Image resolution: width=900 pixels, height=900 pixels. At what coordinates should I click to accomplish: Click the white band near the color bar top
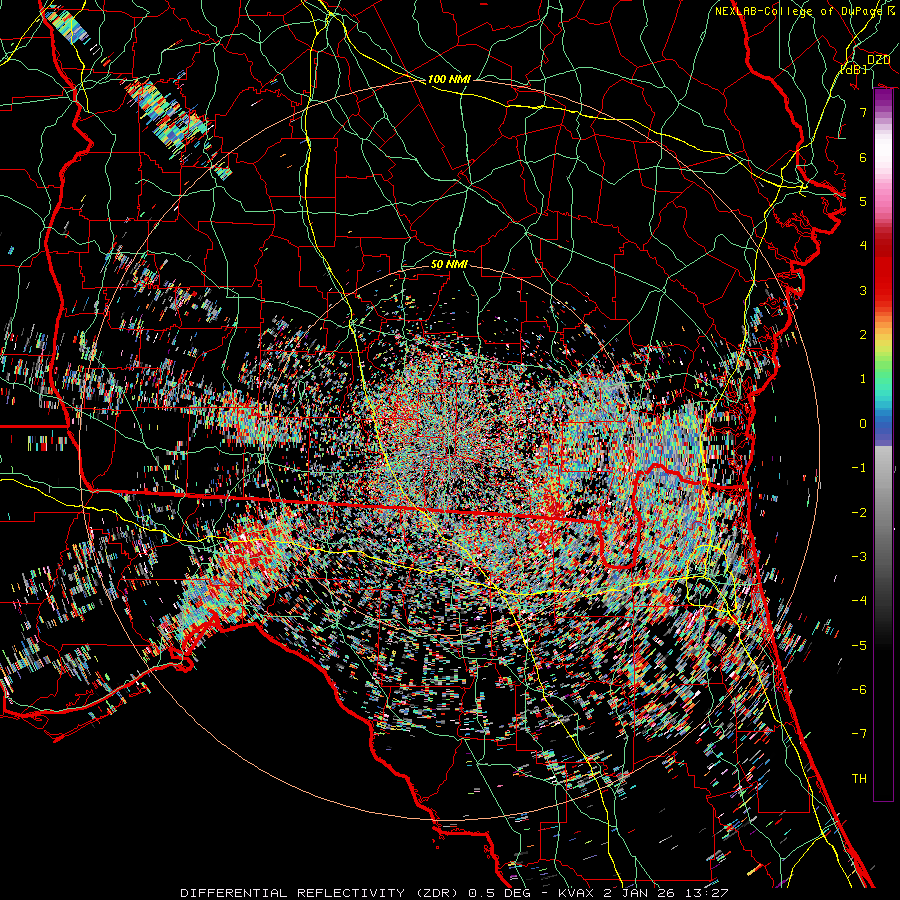(883, 150)
